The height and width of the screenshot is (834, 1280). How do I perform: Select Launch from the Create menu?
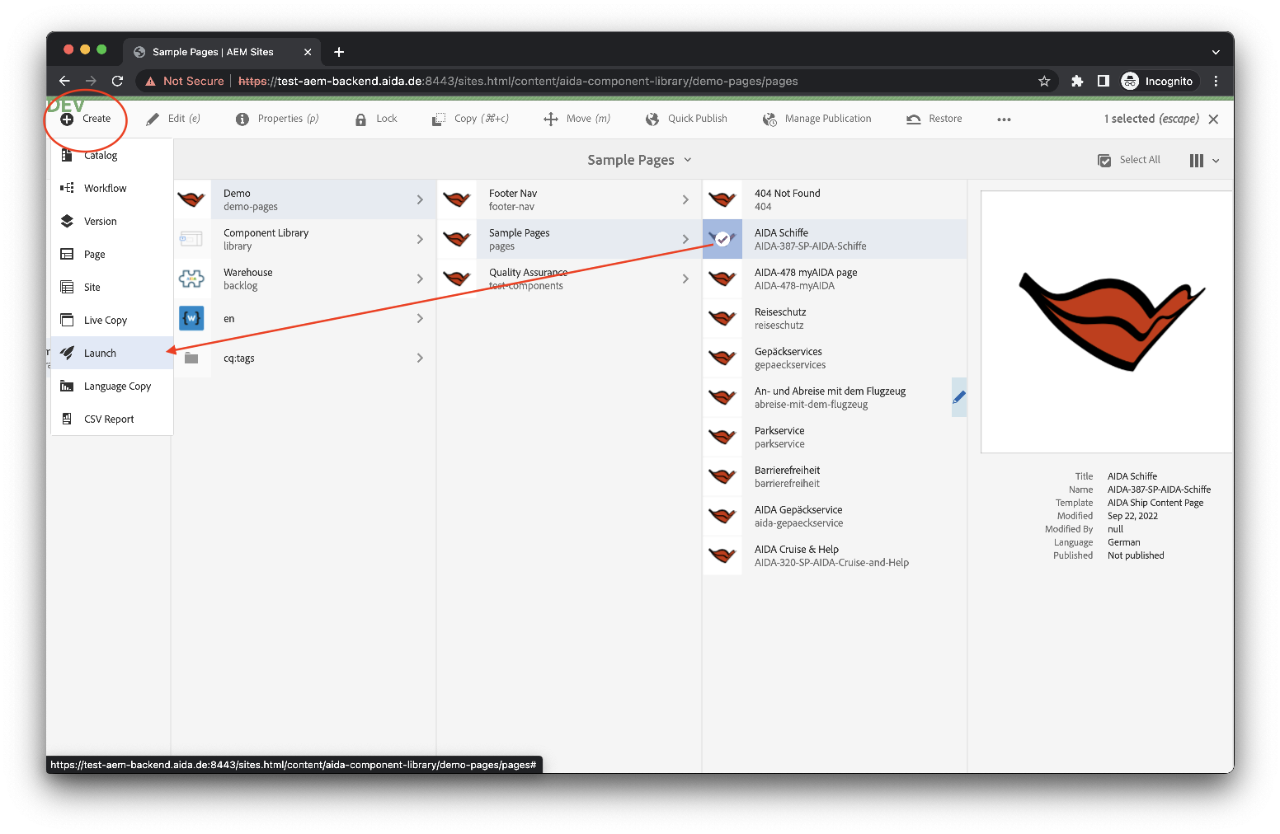click(x=100, y=353)
